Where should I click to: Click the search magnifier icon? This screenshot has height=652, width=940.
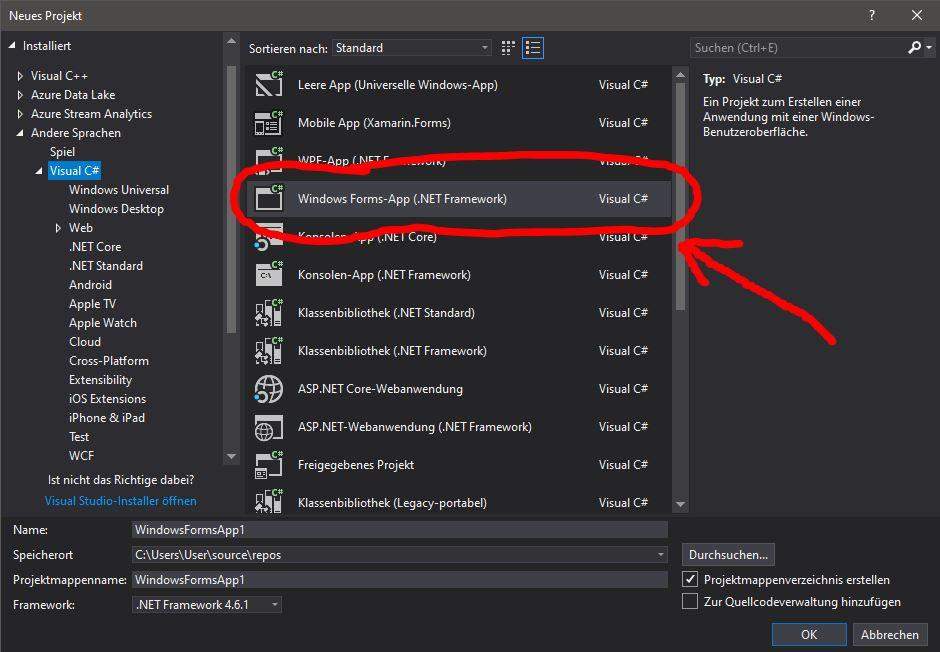tap(914, 47)
